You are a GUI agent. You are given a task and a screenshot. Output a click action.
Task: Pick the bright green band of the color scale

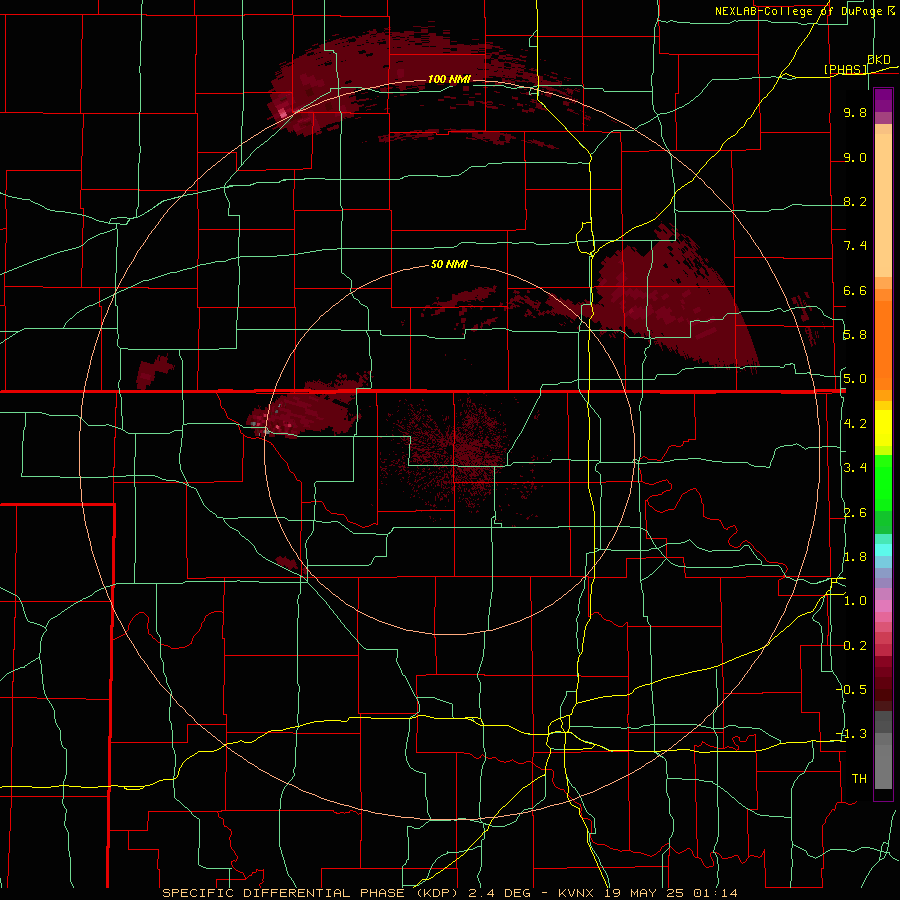pyautogui.click(x=883, y=483)
